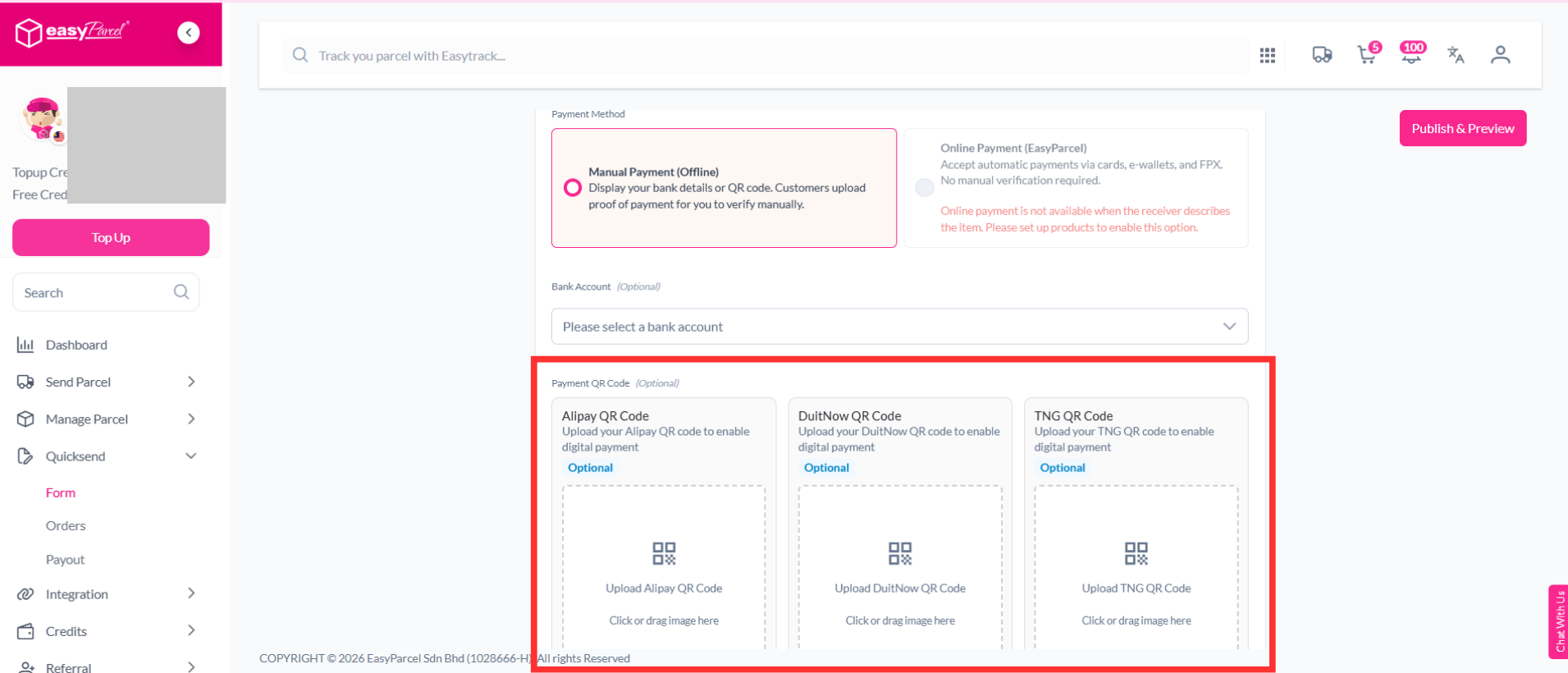Open notifications bell showing 100
The height and width of the screenshot is (673, 1568).
(x=1412, y=53)
